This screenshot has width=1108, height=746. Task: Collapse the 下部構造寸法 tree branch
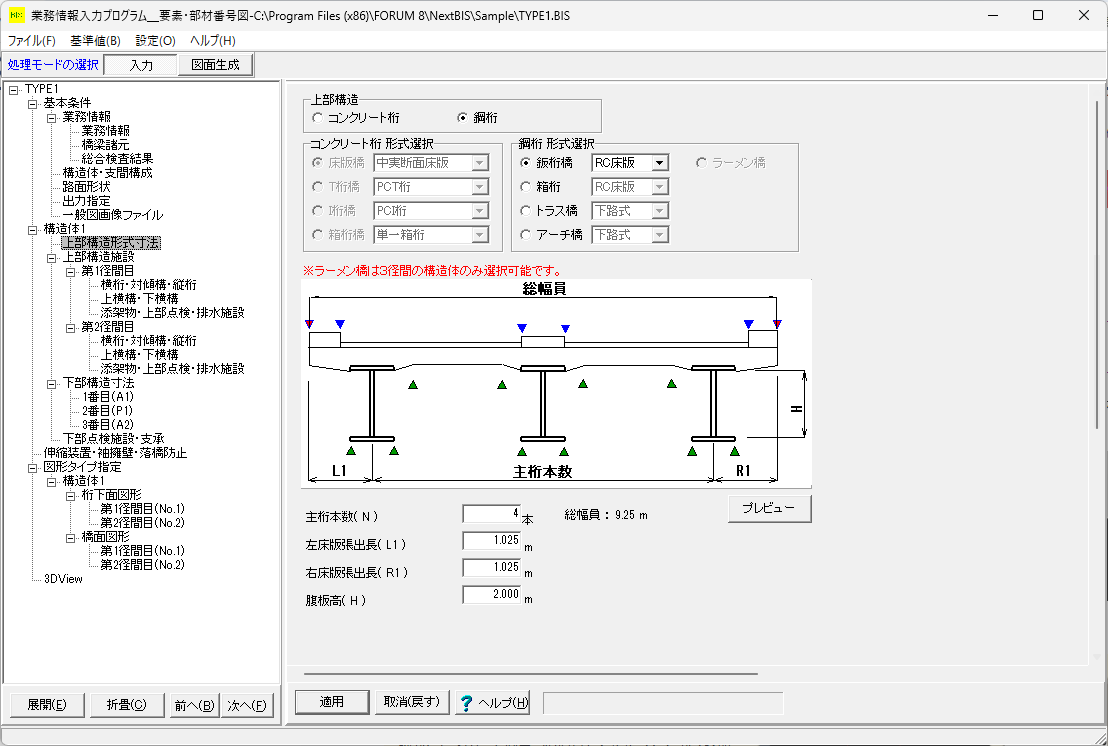tap(51, 383)
